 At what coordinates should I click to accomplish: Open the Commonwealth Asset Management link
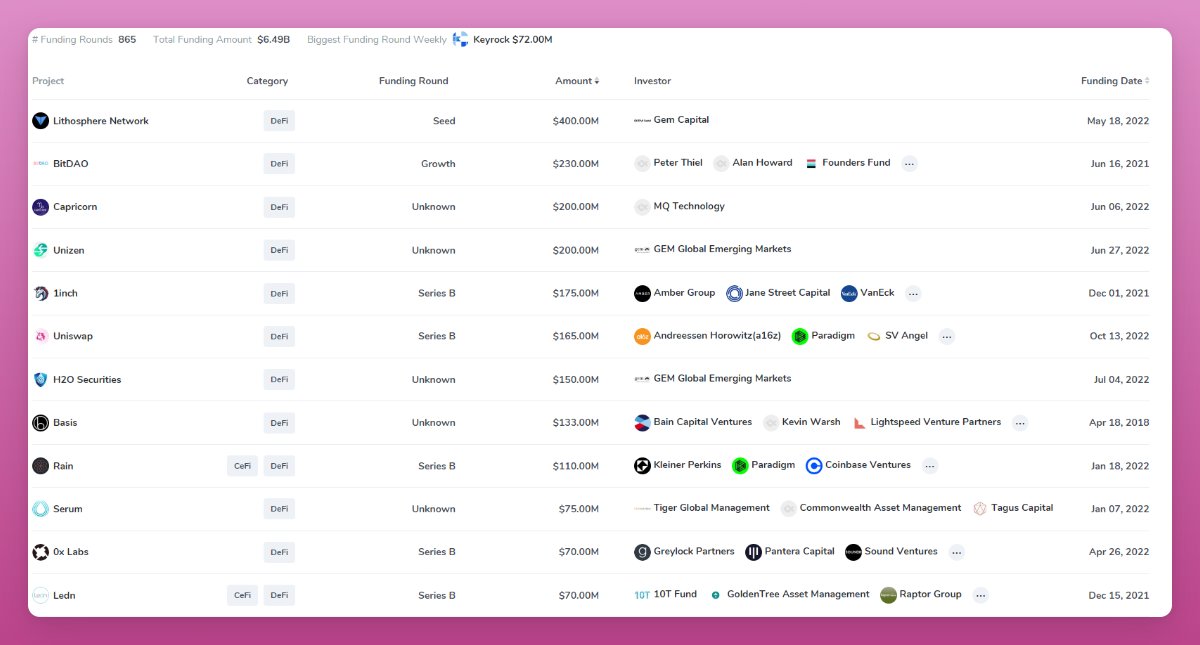click(x=880, y=508)
